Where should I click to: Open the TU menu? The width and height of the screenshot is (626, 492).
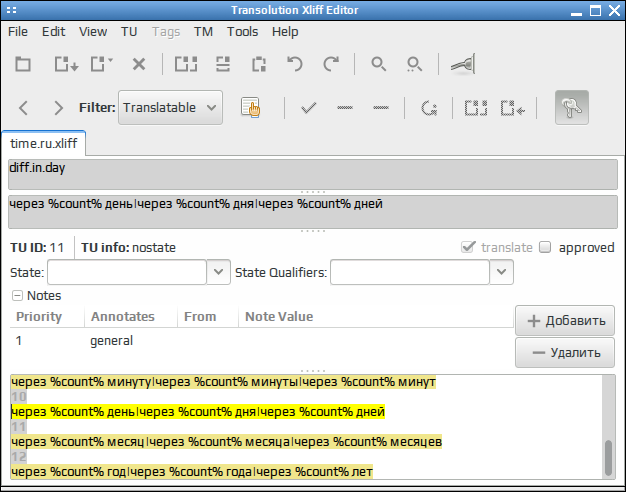[x=129, y=32]
